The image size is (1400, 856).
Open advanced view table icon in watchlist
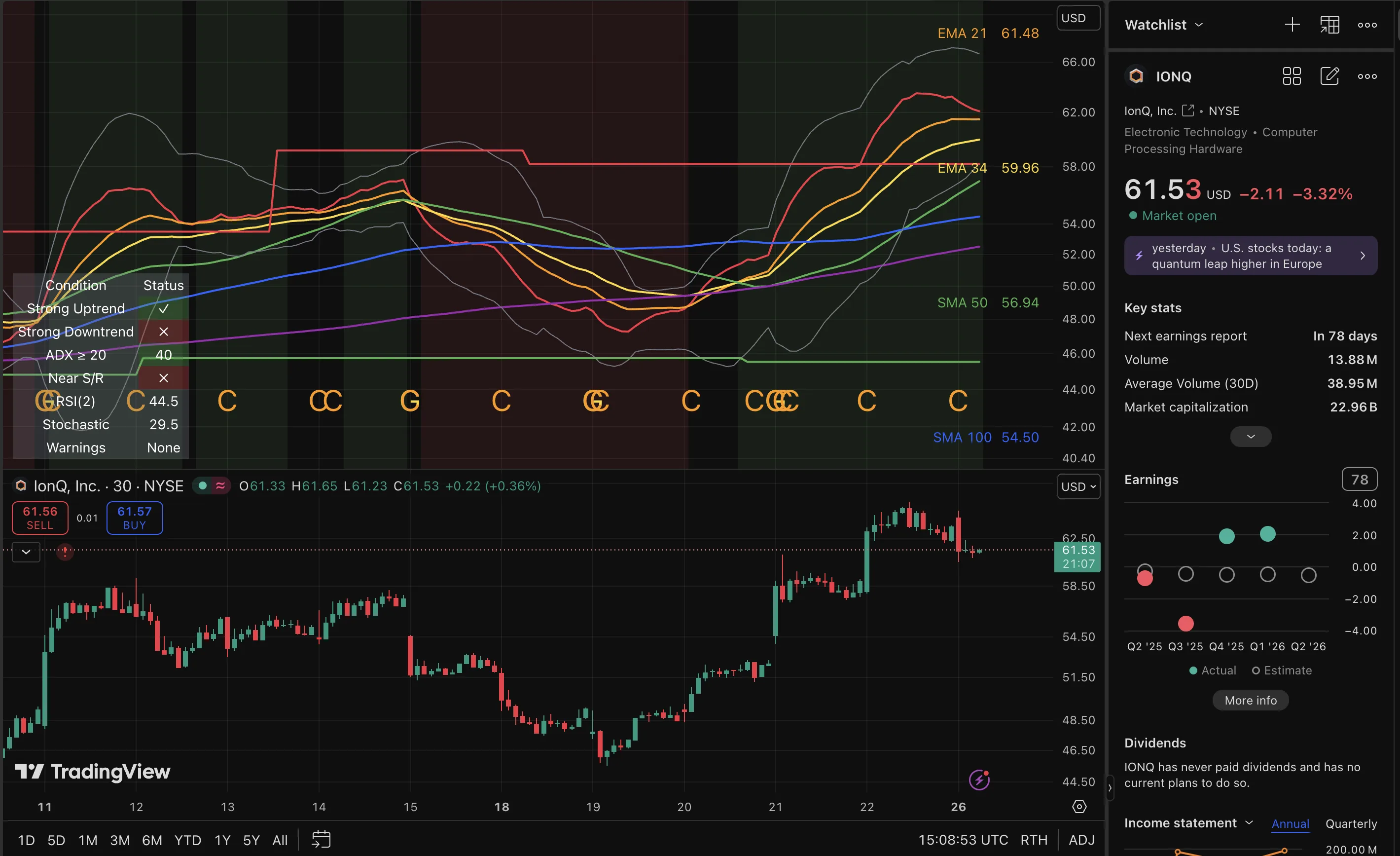pos(1329,25)
